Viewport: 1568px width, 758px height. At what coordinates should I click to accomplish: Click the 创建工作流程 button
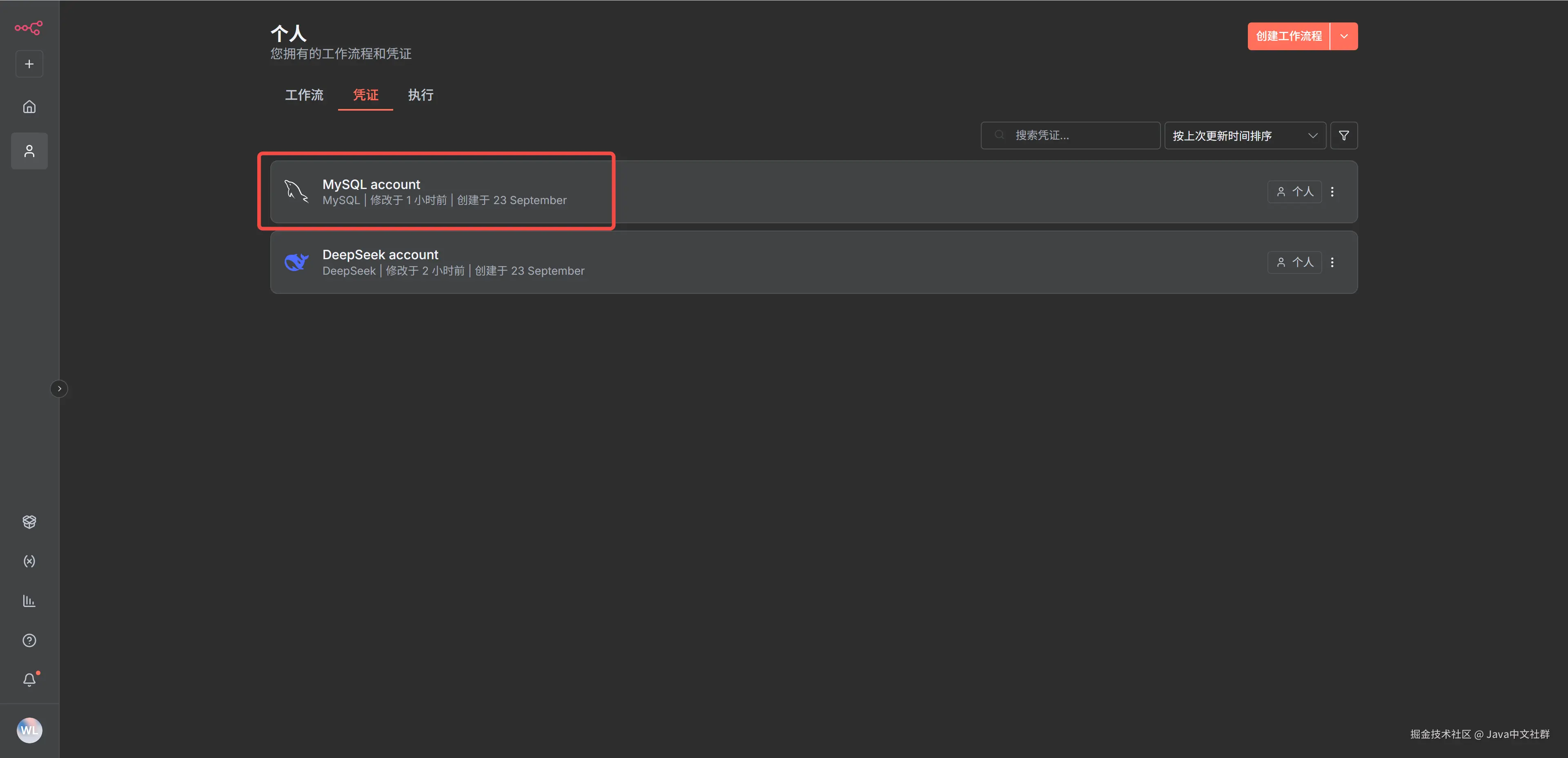click(x=1289, y=36)
